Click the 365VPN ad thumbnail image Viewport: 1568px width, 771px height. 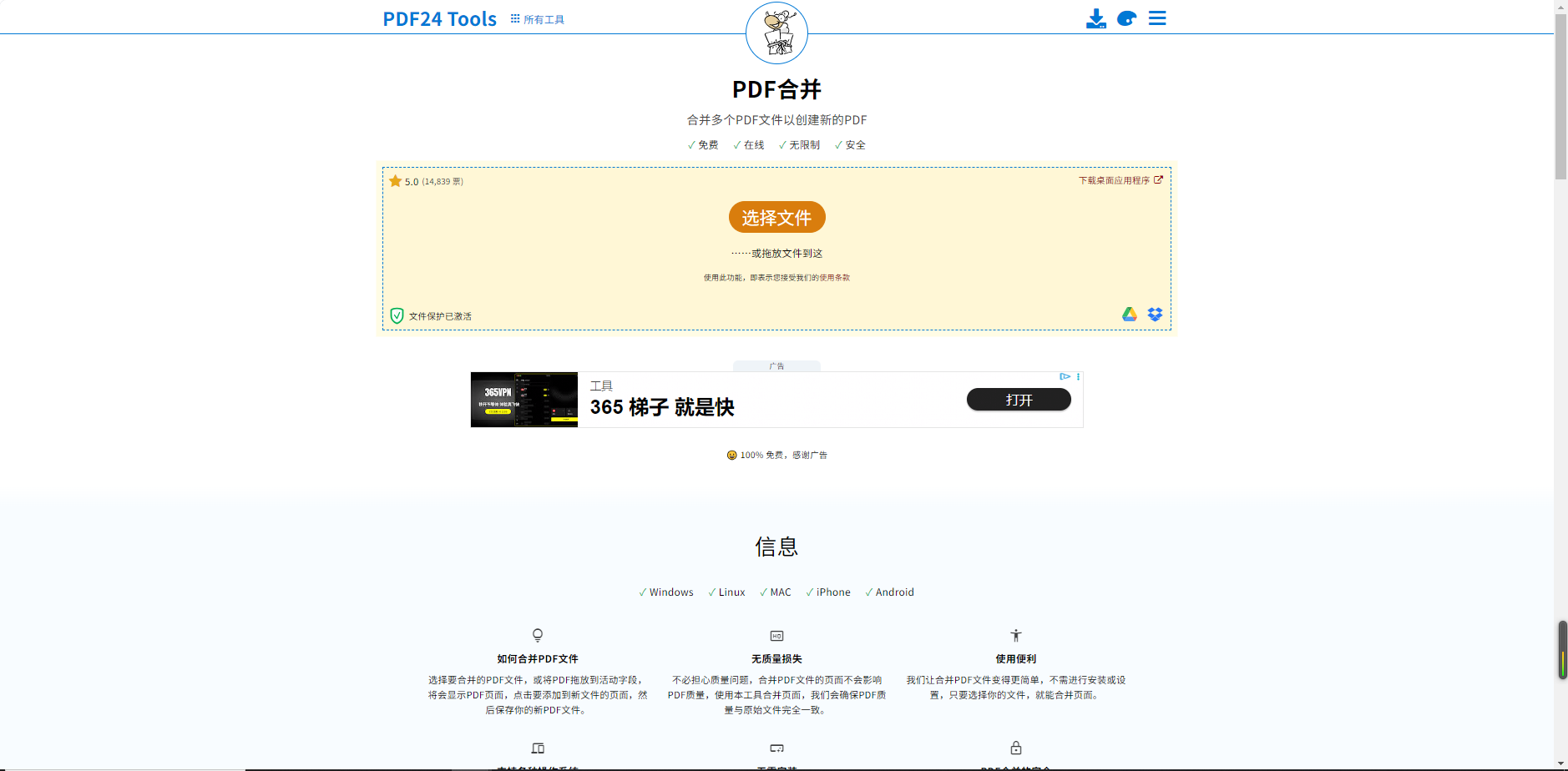click(524, 400)
